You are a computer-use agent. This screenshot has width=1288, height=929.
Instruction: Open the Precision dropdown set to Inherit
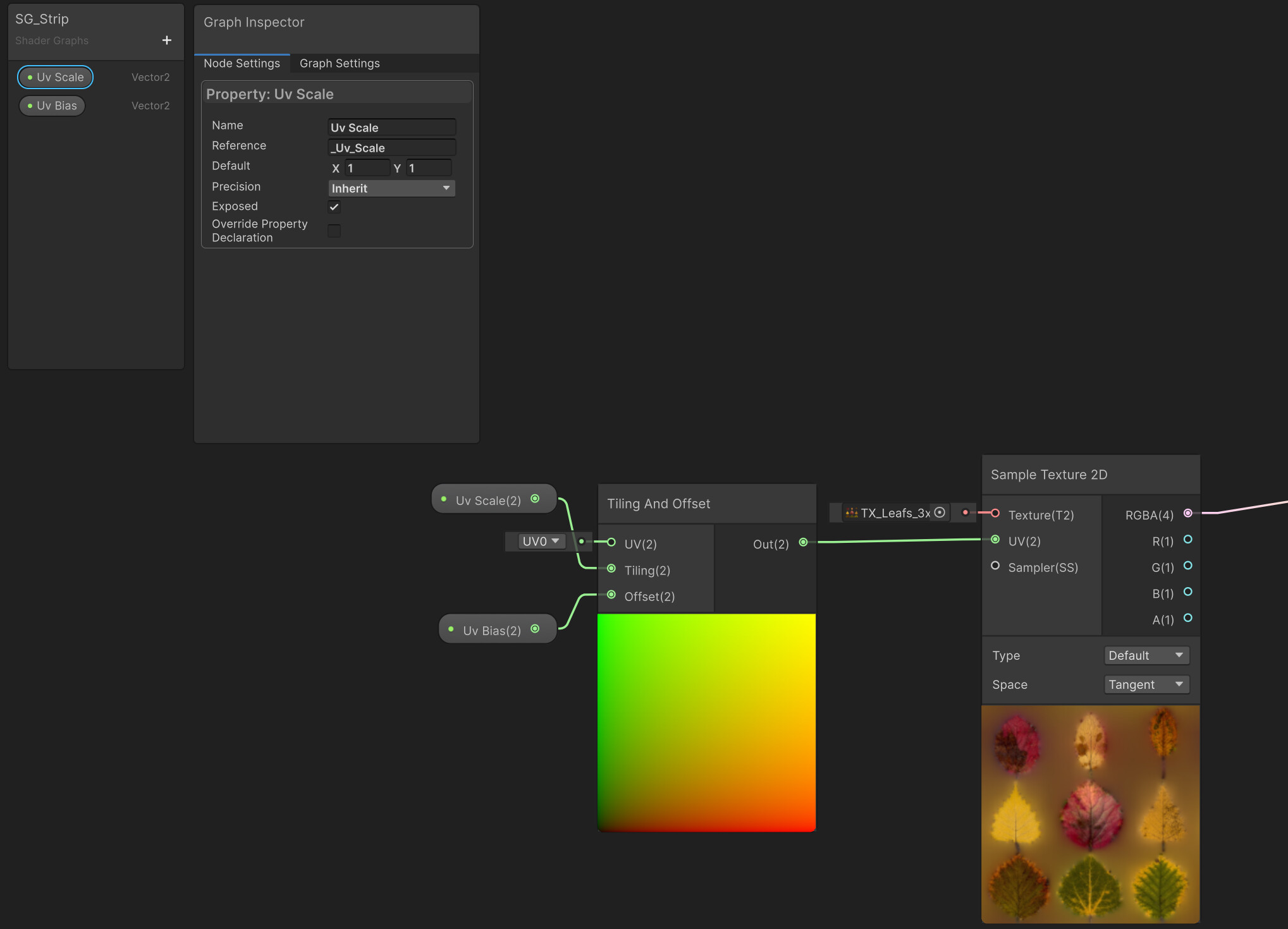click(x=391, y=188)
